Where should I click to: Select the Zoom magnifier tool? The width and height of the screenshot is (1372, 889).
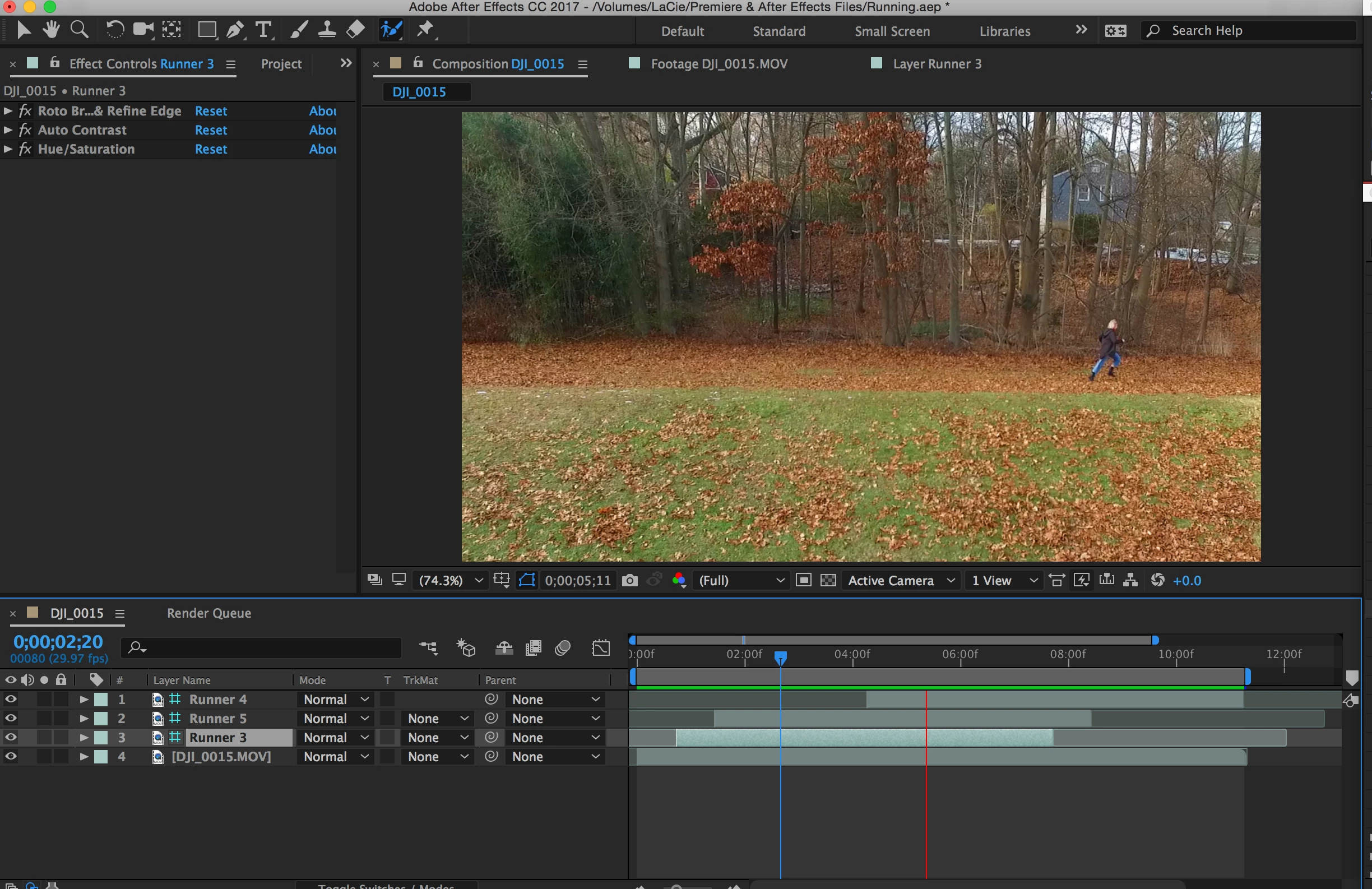click(79, 29)
